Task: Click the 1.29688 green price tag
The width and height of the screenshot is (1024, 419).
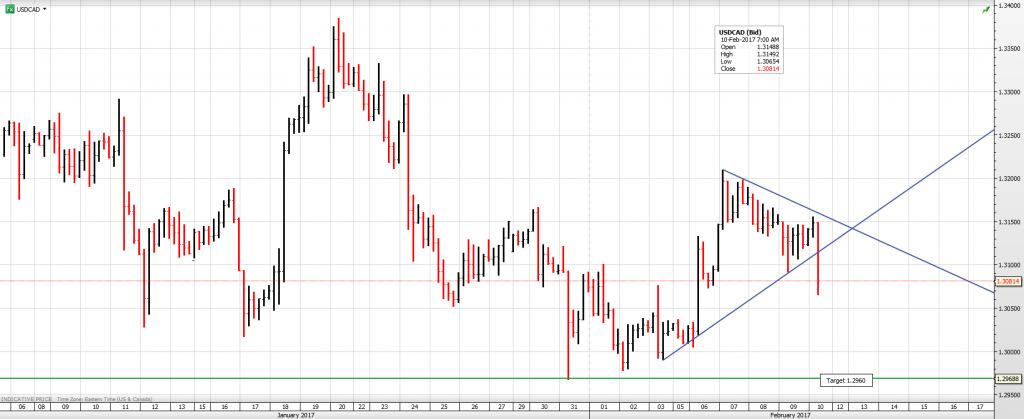Action: coord(1008,378)
